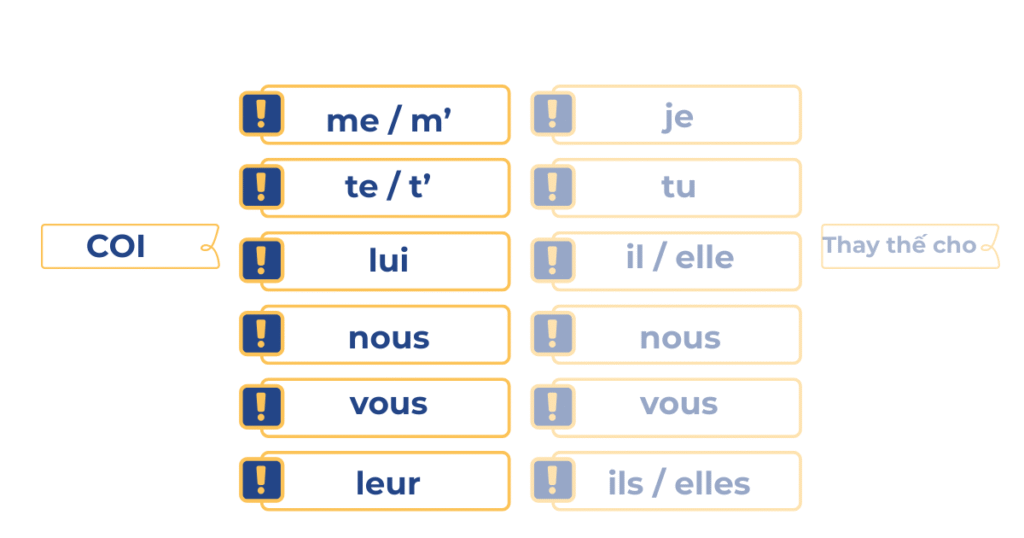Click the faded exclamation icon beside 'il / elle'
This screenshot has height=538, width=1024.
[553, 260]
